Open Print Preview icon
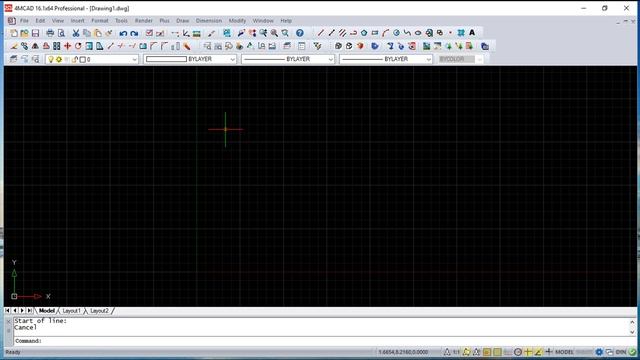This screenshot has width=640, height=360. pyautogui.click(x=61, y=33)
